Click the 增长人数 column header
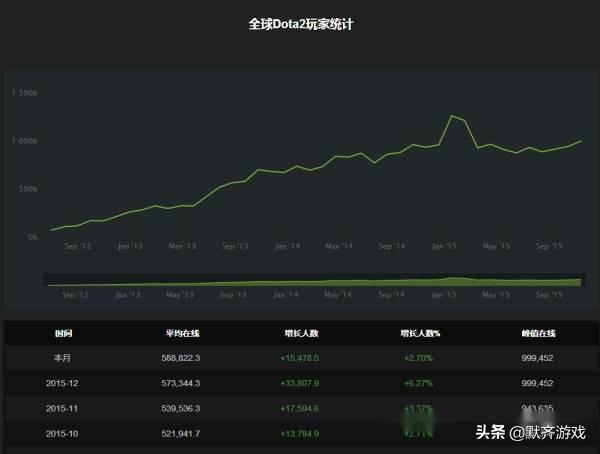 pos(302,333)
